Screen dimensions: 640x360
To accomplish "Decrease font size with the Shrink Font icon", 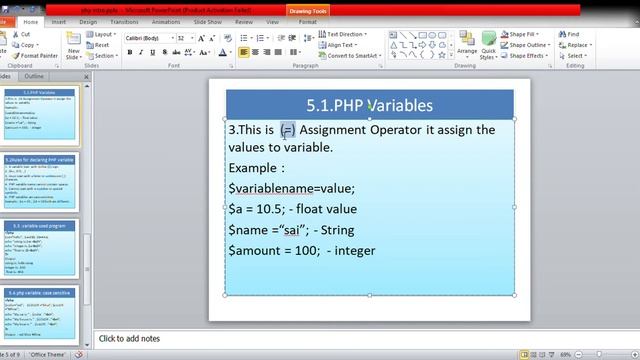I will 212,38.
